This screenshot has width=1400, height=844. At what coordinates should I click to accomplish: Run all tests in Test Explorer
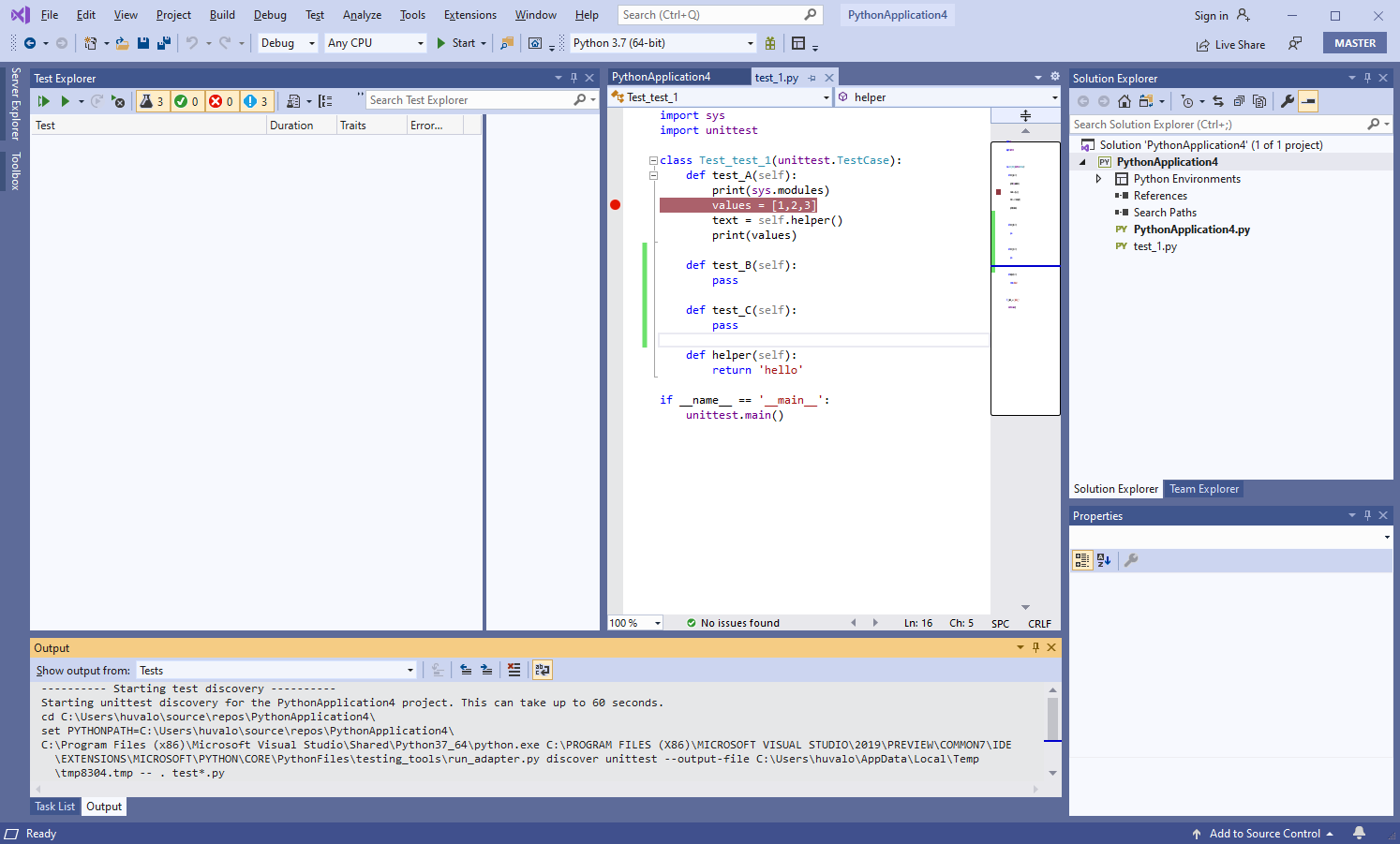[43, 100]
